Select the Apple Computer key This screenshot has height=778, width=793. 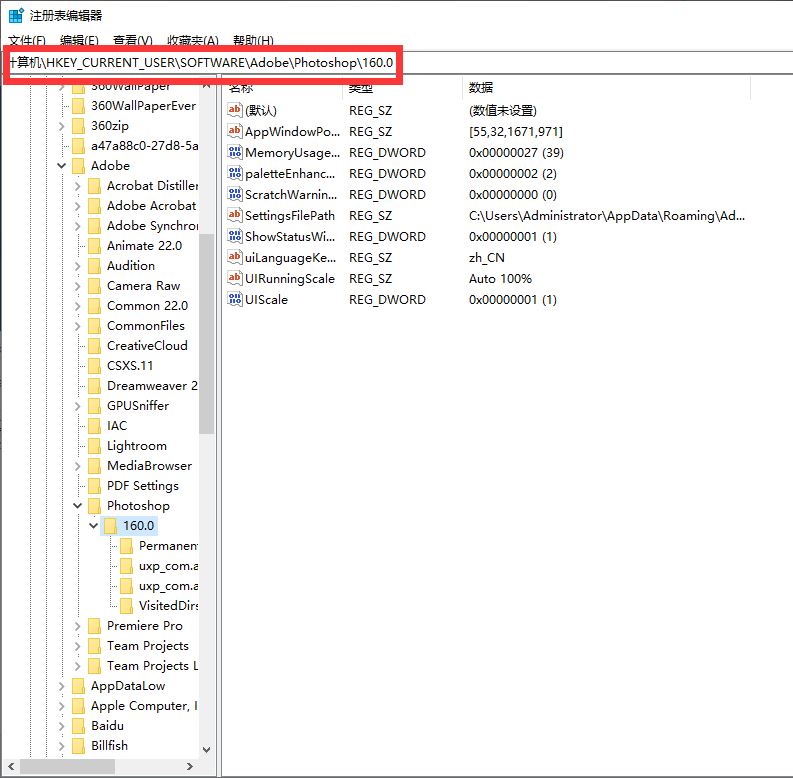[144, 706]
